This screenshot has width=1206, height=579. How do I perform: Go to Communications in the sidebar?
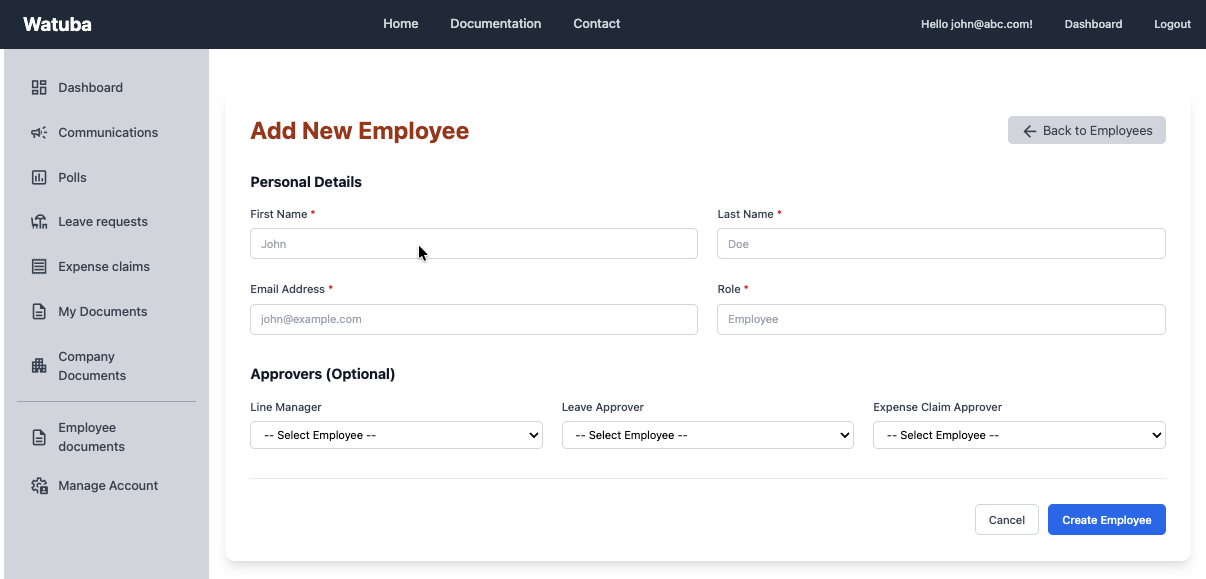107,132
